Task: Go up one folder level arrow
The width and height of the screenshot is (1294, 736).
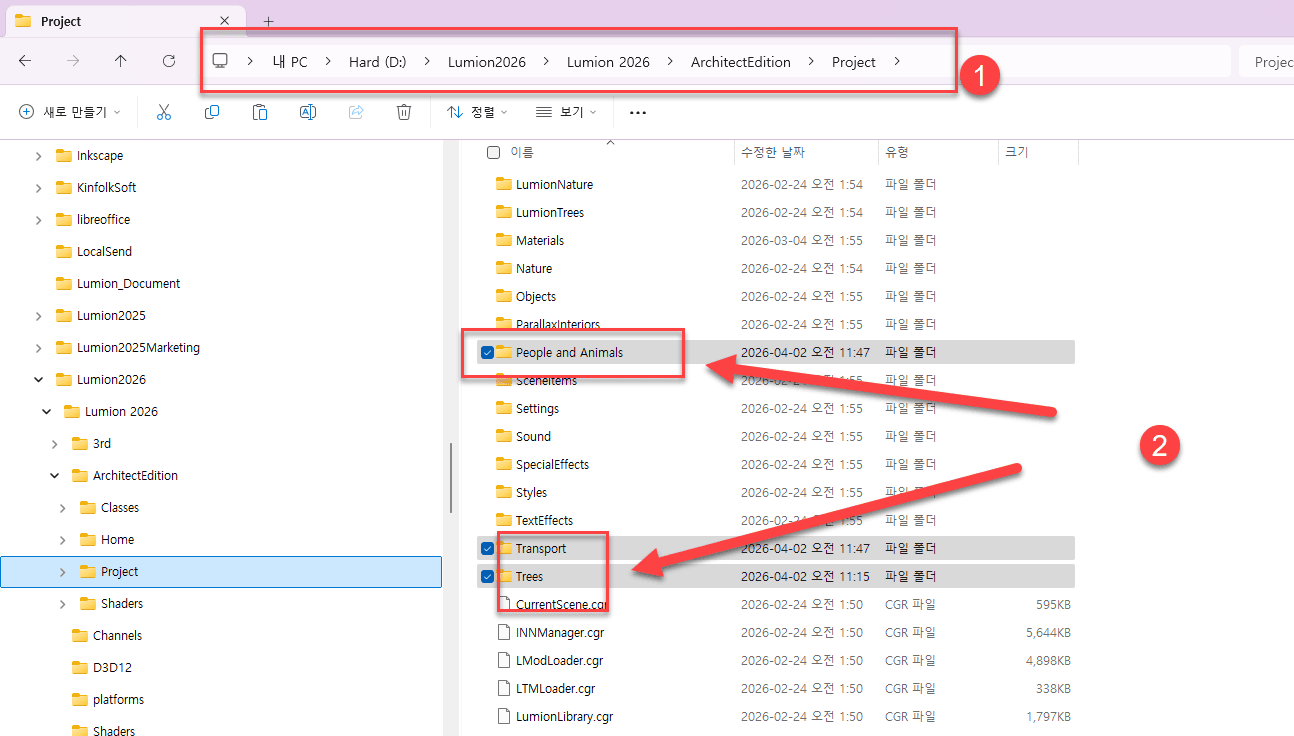Action: [x=121, y=61]
